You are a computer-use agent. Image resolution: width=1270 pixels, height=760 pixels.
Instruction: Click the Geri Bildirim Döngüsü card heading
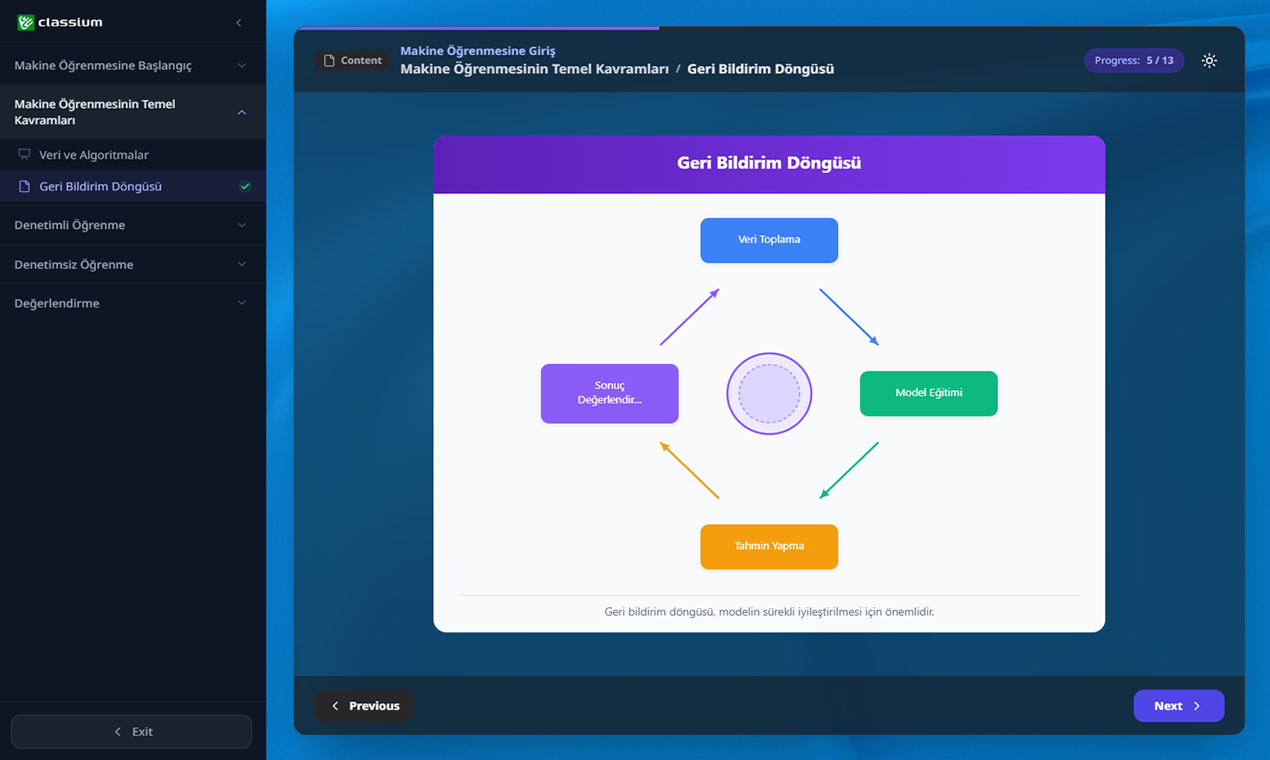[x=769, y=163]
